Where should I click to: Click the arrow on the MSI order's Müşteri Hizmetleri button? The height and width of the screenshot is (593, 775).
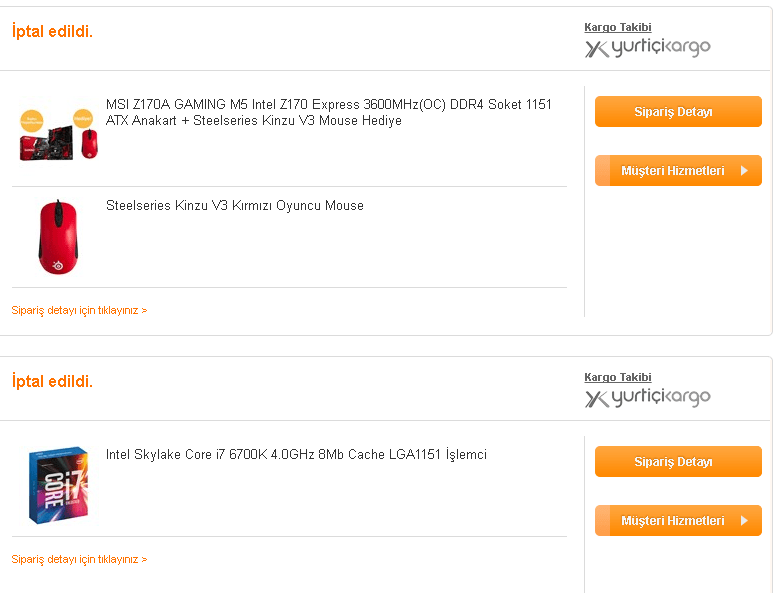744,171
